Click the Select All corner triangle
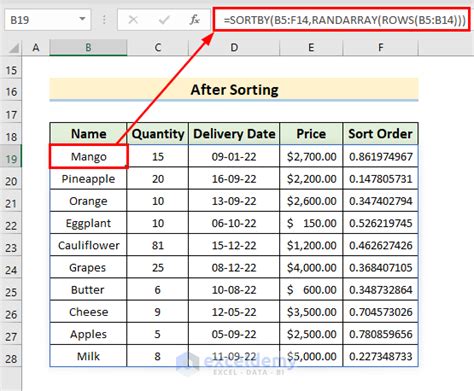This screenshot has height=391, width=474. click(13, 48)
